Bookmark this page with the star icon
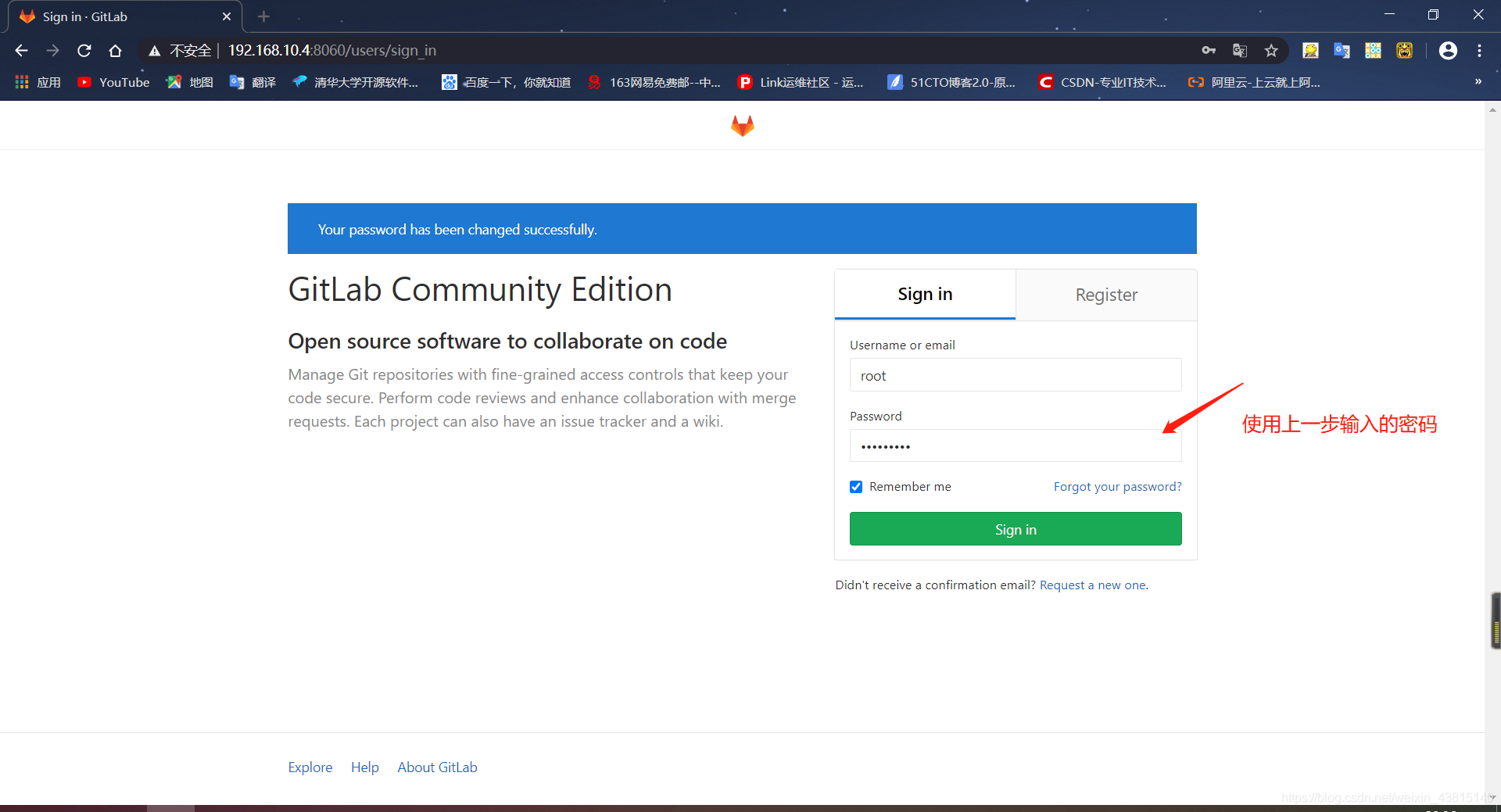The image size is (1501, 812). tap(1271, 51)
